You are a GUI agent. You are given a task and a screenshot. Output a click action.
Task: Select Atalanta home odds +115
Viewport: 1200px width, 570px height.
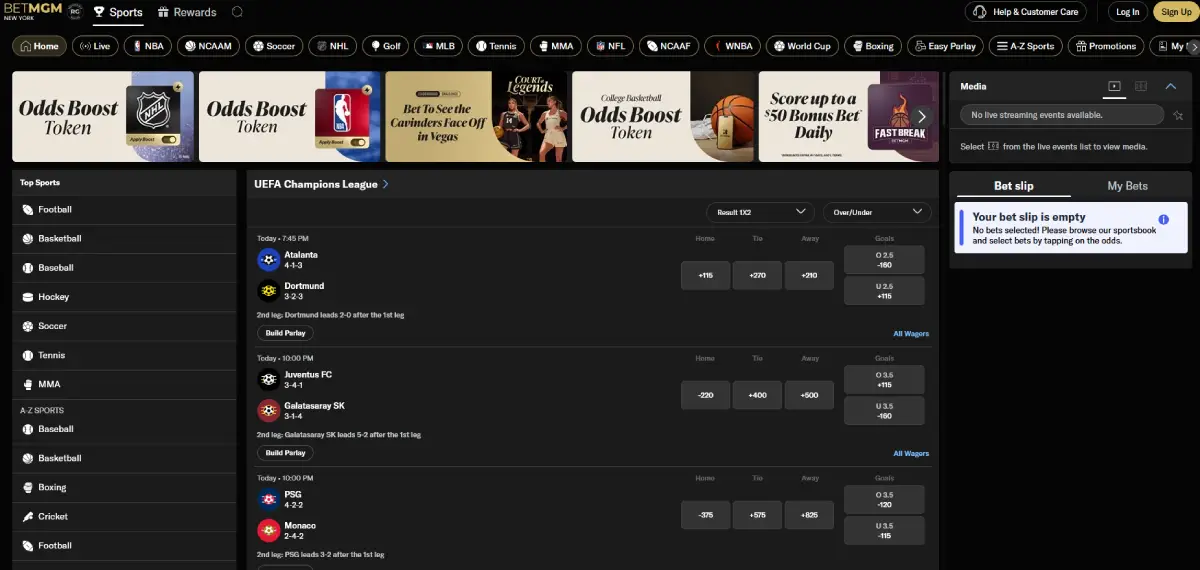point(705,275)
